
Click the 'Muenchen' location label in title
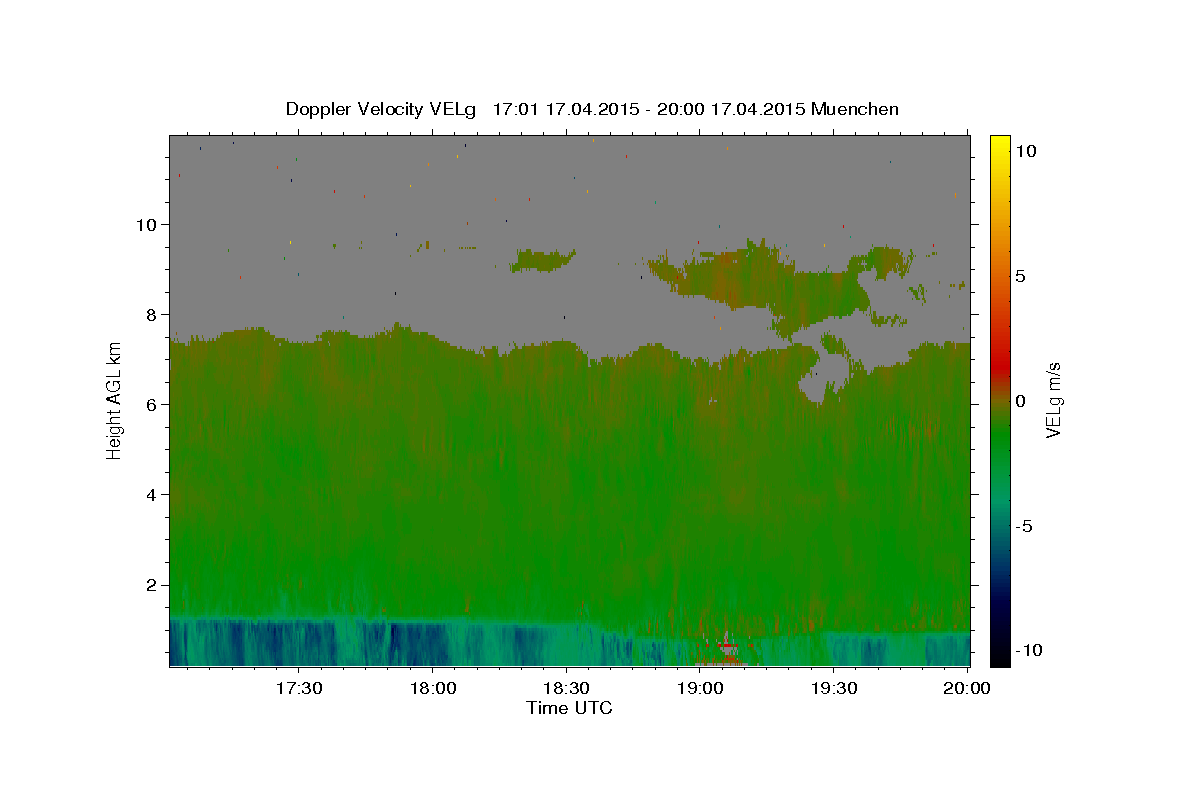tap(856, 109)
